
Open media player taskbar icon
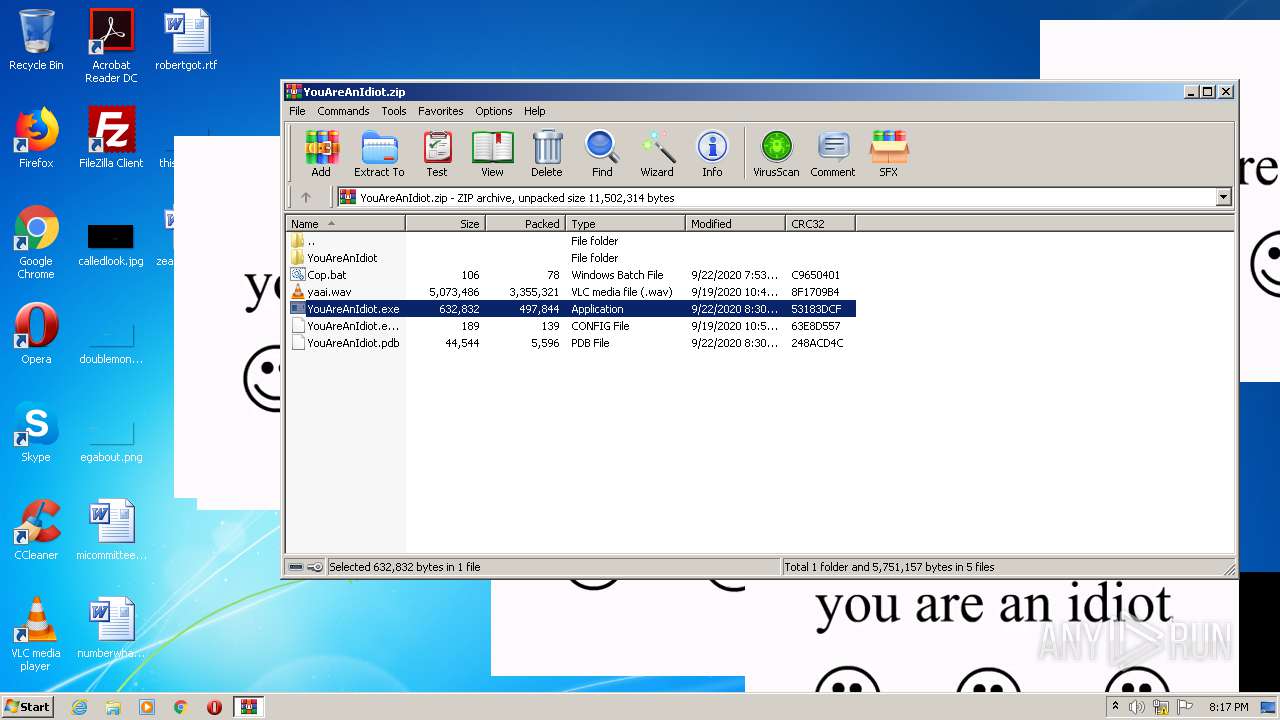[147, 707]
